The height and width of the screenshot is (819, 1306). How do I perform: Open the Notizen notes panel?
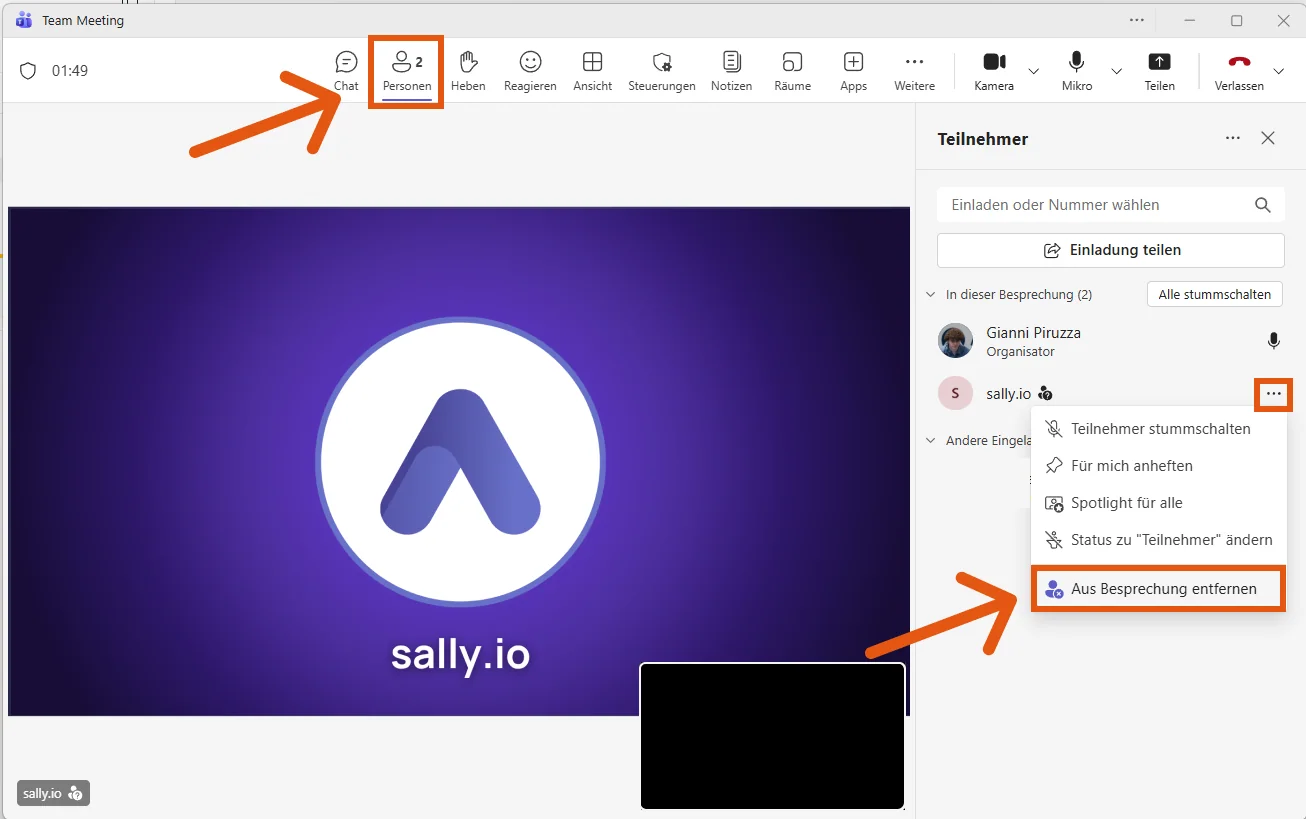732,71
